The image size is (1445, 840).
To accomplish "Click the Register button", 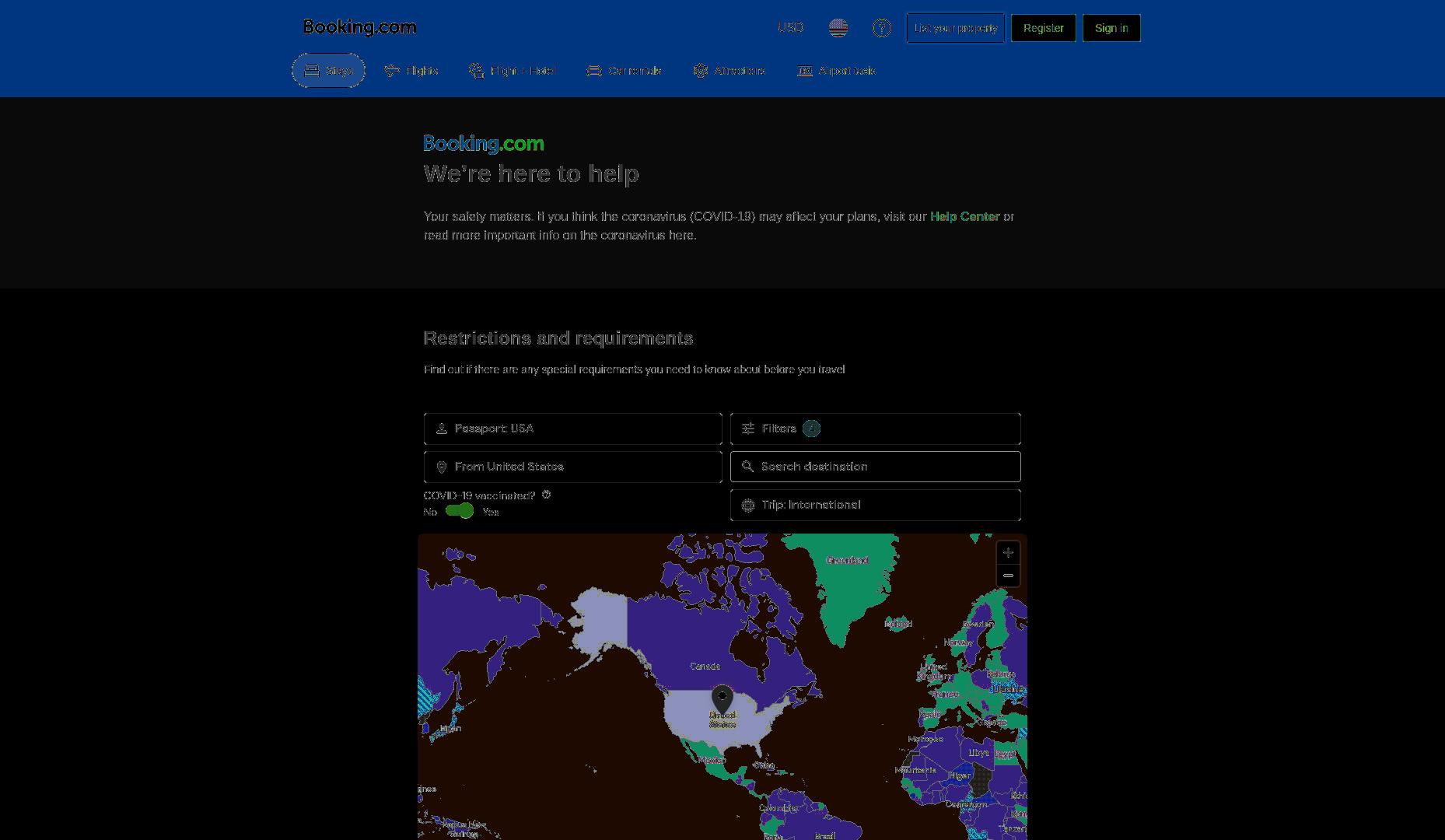I will pyautogui.click(x=1043, y=28).
